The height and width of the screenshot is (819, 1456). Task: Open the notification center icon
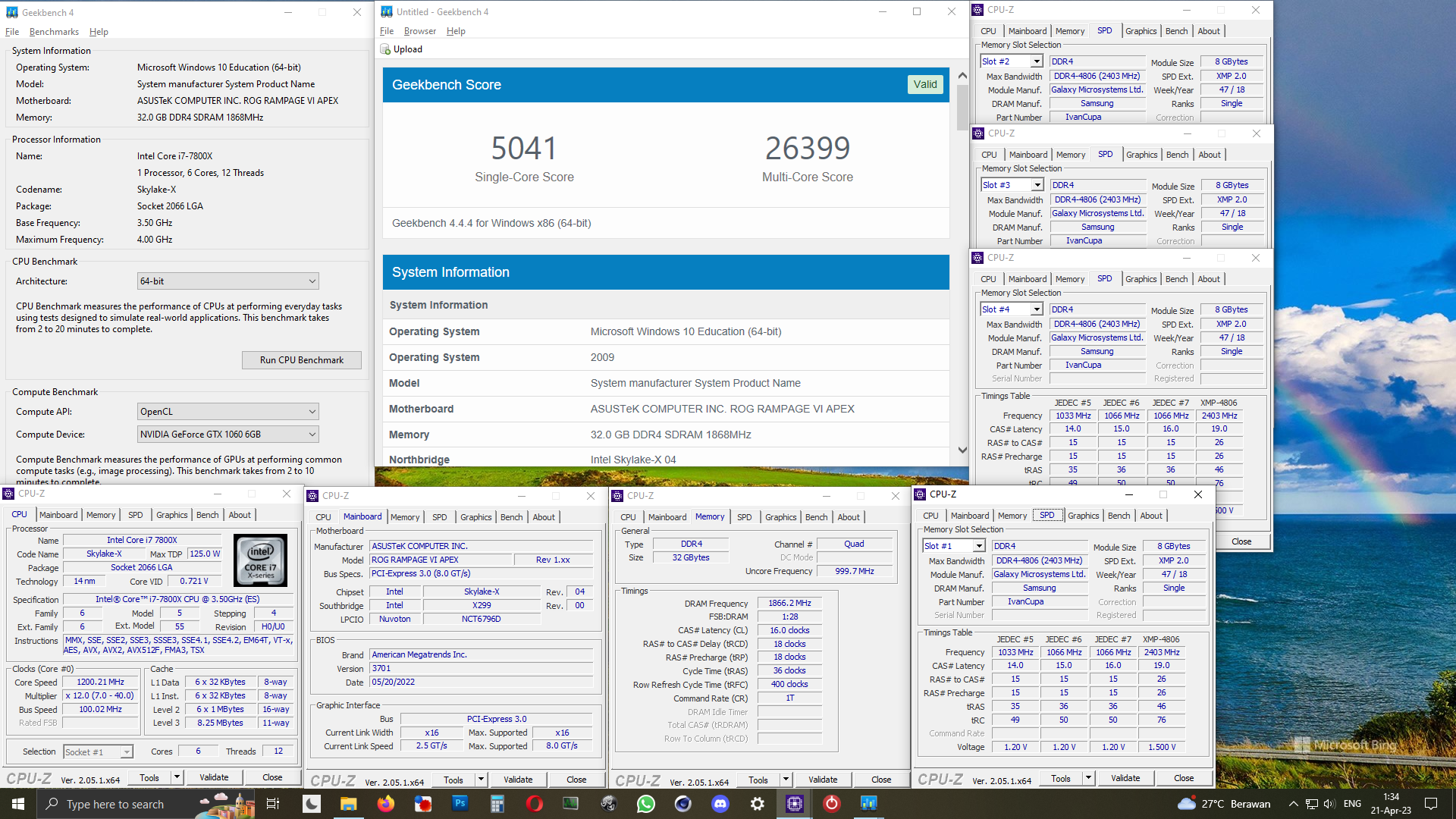pos(1431,804)
